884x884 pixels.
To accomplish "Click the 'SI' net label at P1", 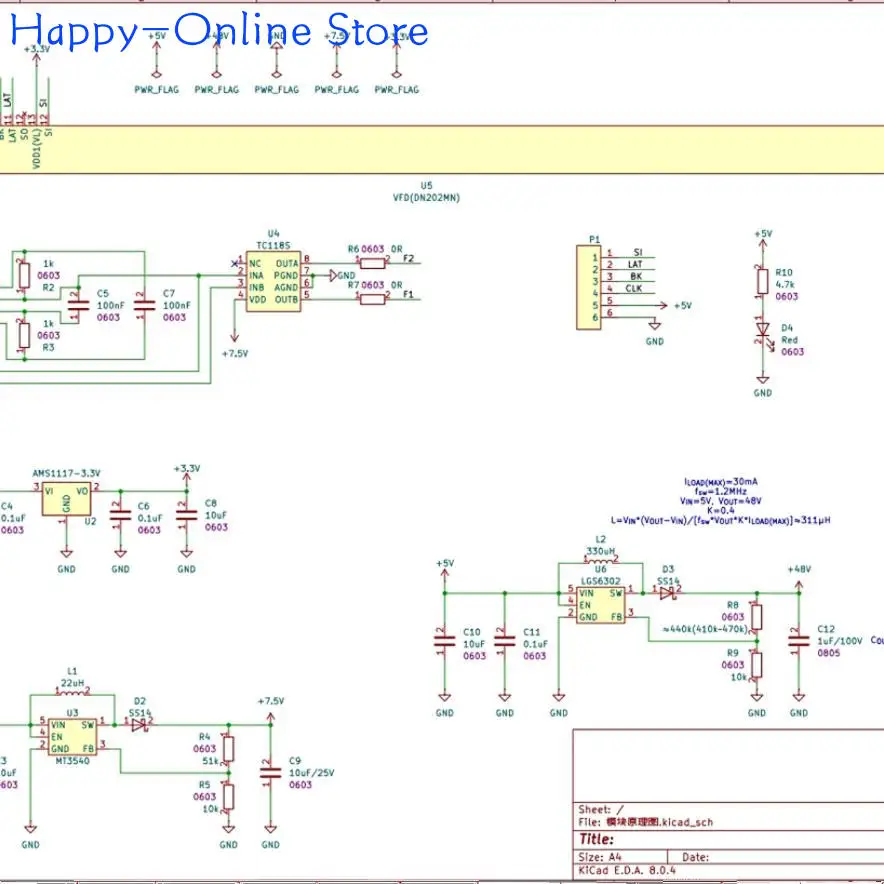I will tap(638, 252).
